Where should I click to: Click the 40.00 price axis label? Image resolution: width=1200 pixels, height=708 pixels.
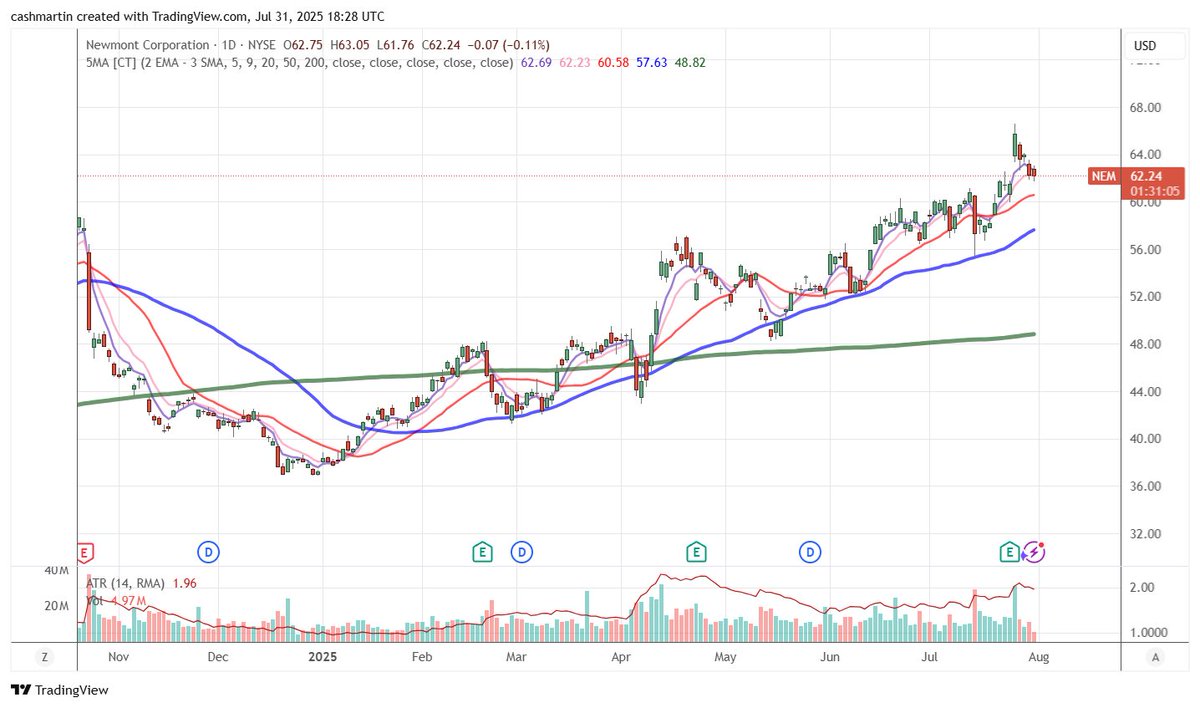[1144, 439]
